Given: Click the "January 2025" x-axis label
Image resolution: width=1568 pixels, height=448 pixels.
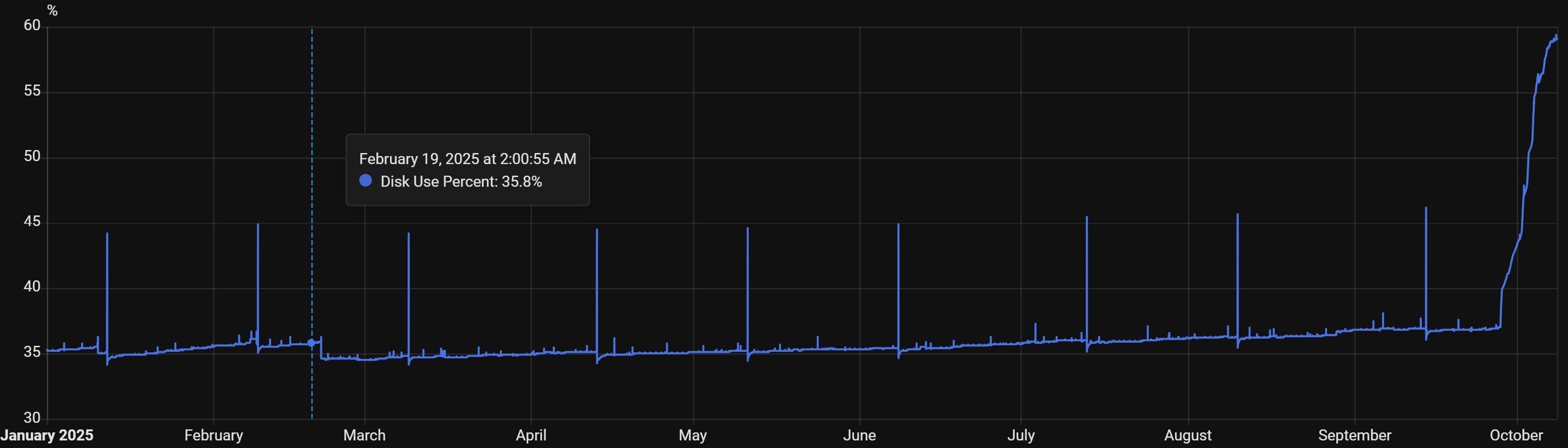Looking at the screenshot, I should click(x=47, y=435).
